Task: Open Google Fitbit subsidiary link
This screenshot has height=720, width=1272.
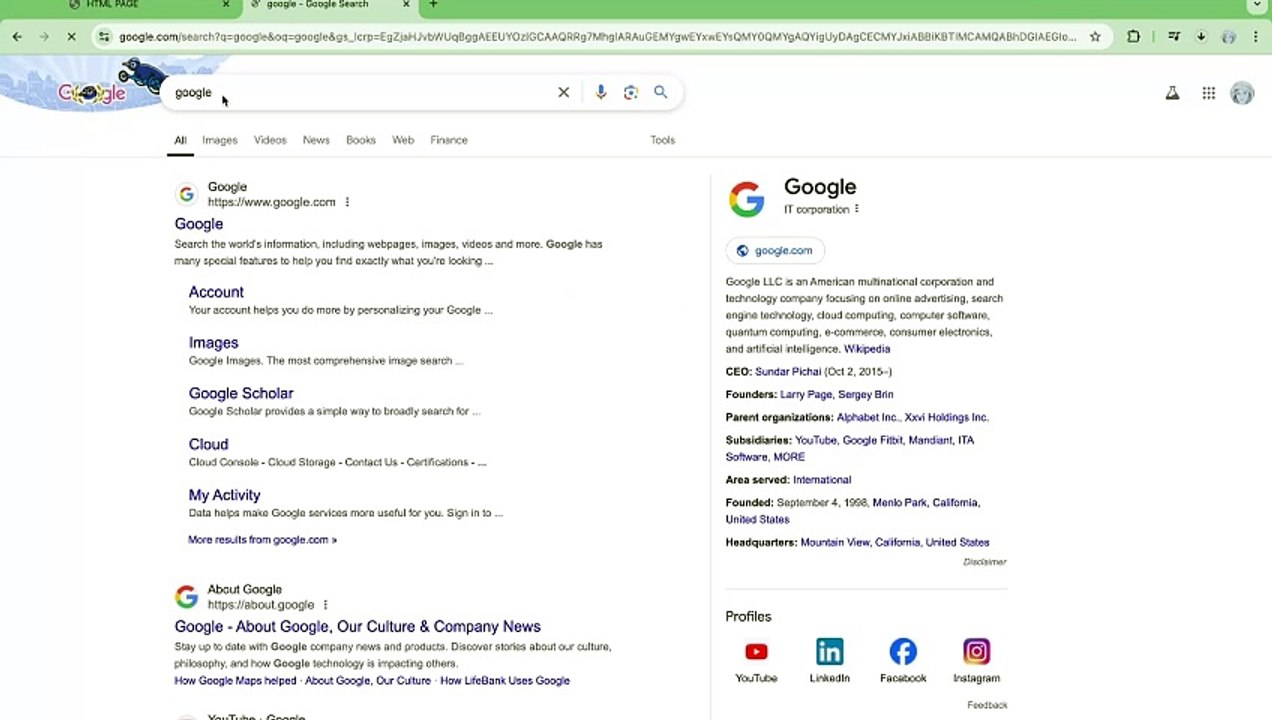Action: pyautogui.click(x=872, y=440)
